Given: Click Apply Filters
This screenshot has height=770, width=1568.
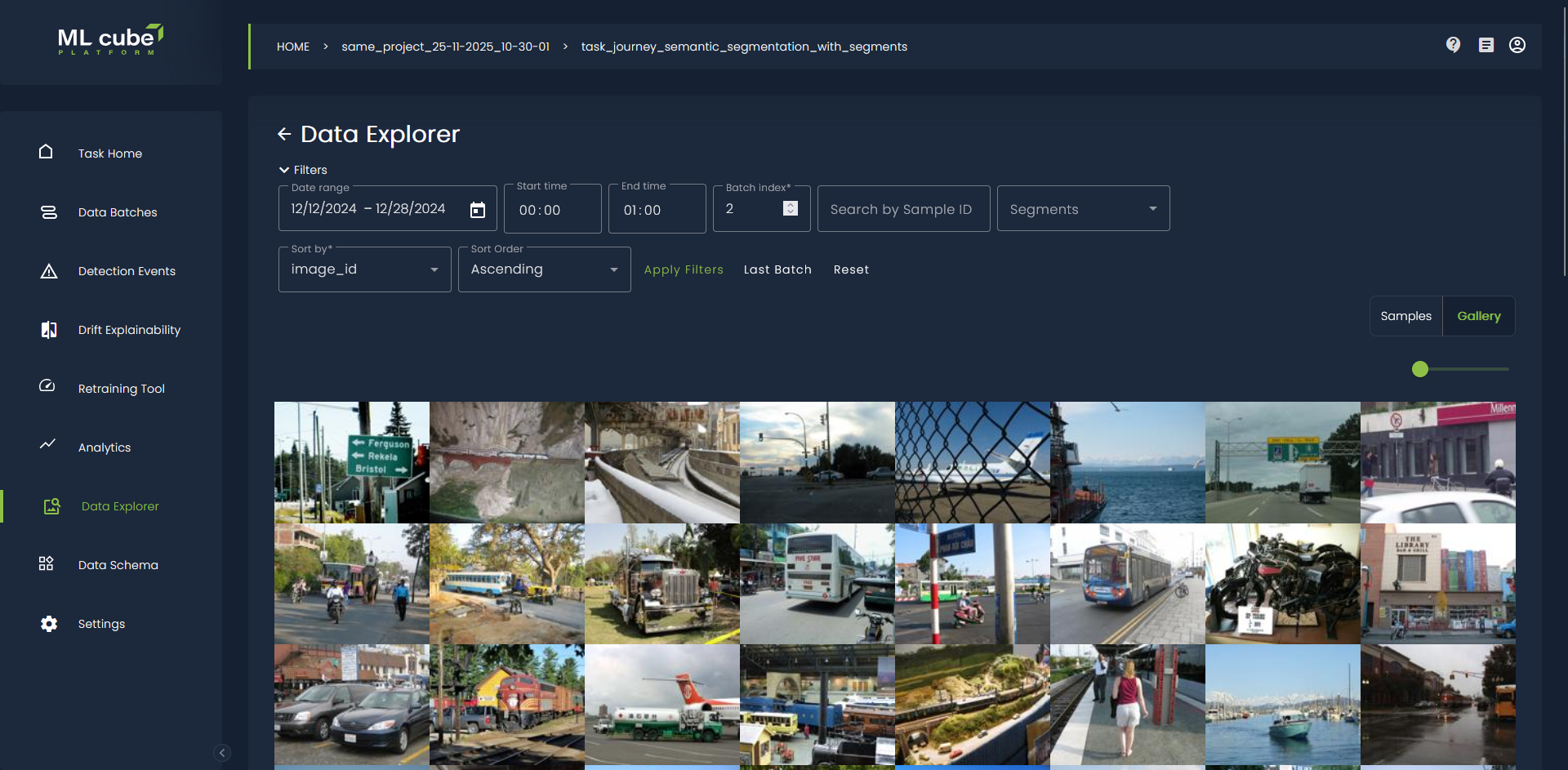Looking at the screenshot, I should tap(684, 269).
